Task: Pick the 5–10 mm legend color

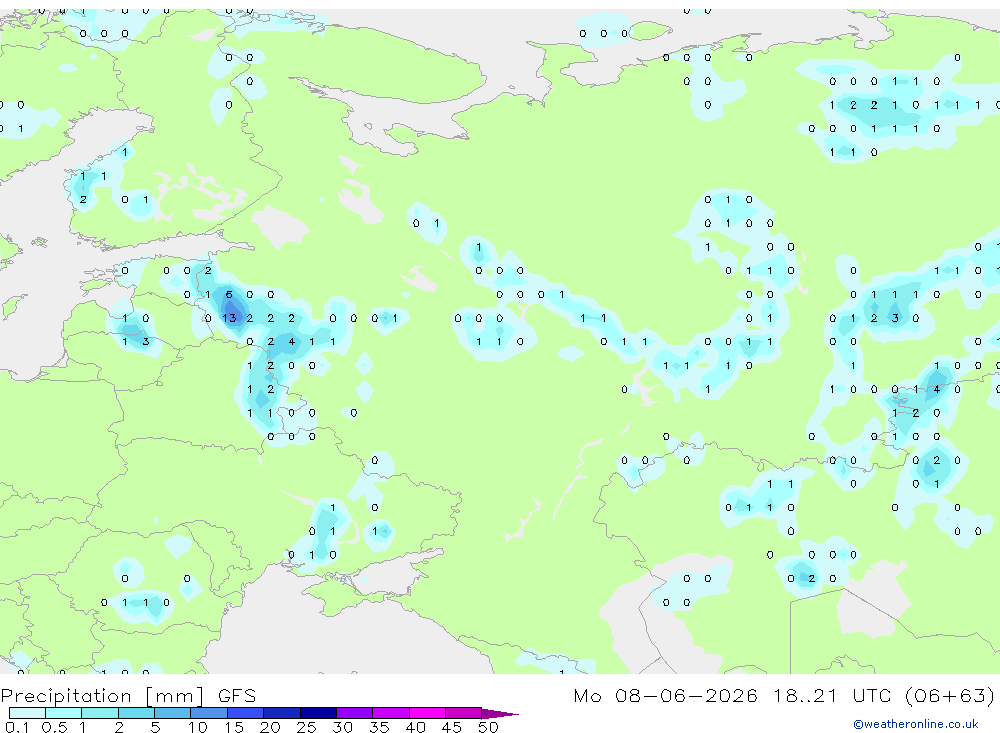Action: click(172, 713)
